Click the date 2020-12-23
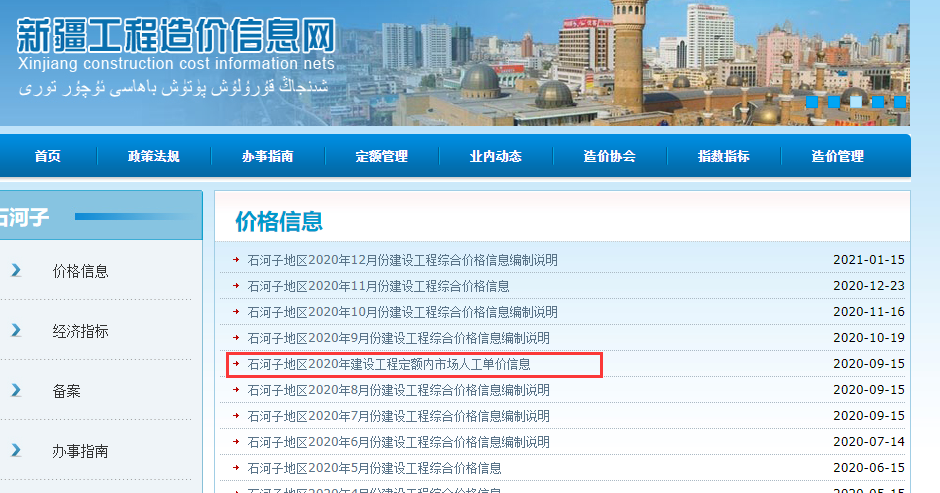Image resolution: width=940 pixels, height=493 pixels. pyautogui.click(x=869, y=285)
